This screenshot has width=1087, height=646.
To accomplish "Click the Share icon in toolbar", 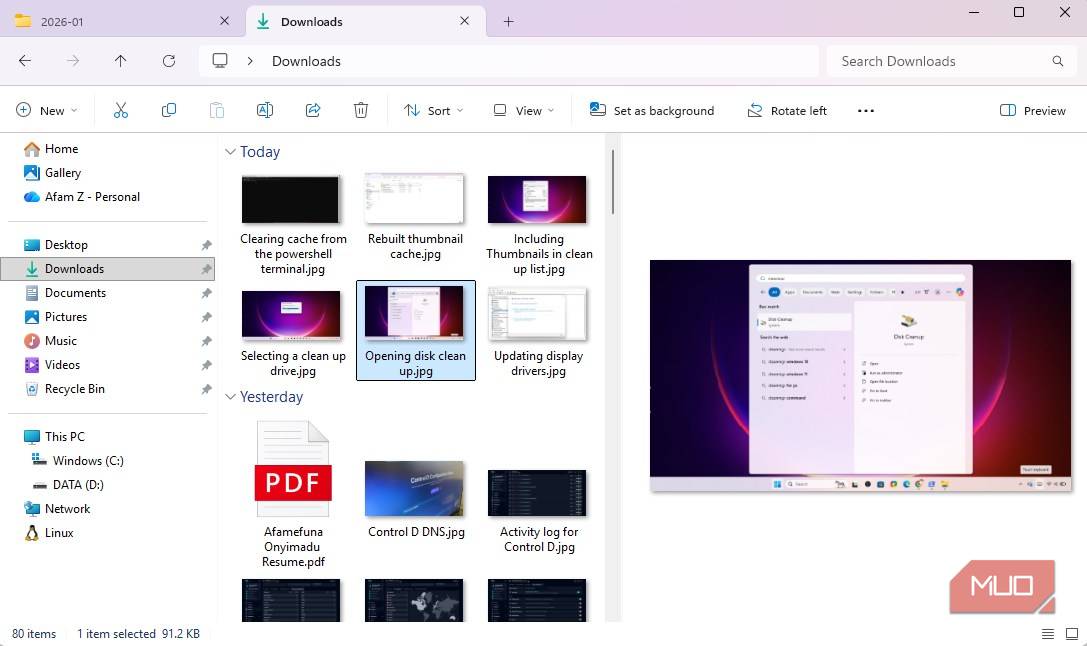I will coord(313,110).
